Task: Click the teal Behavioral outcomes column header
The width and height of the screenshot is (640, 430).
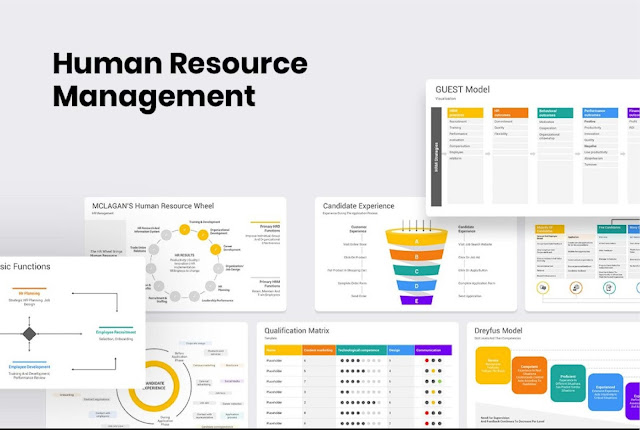Action: click(x=555, y=113)
